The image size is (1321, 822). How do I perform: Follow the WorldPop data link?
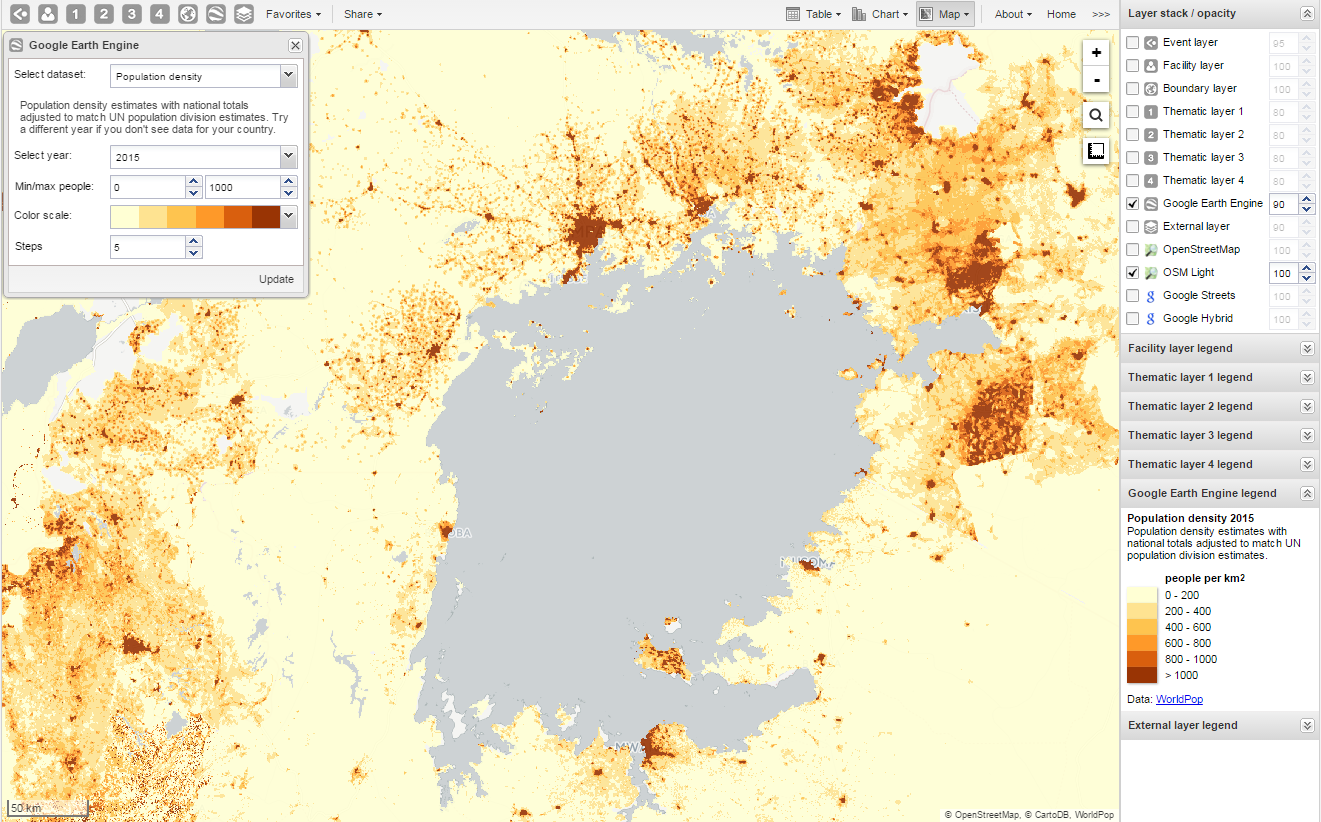[x=1179, y=700]
